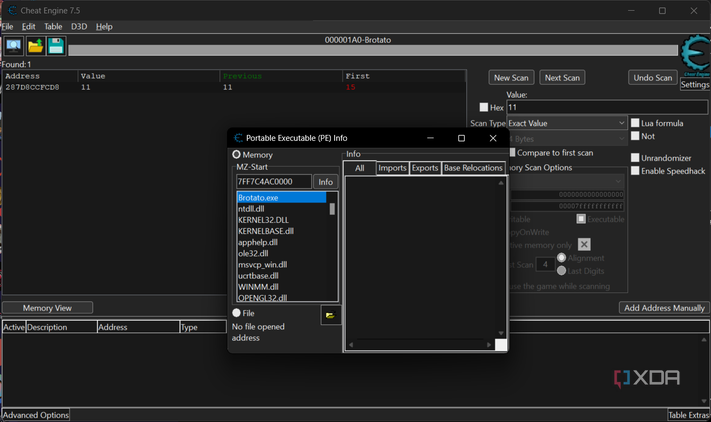Click the Info pane horizontal scrollbar

click(420, 344)
